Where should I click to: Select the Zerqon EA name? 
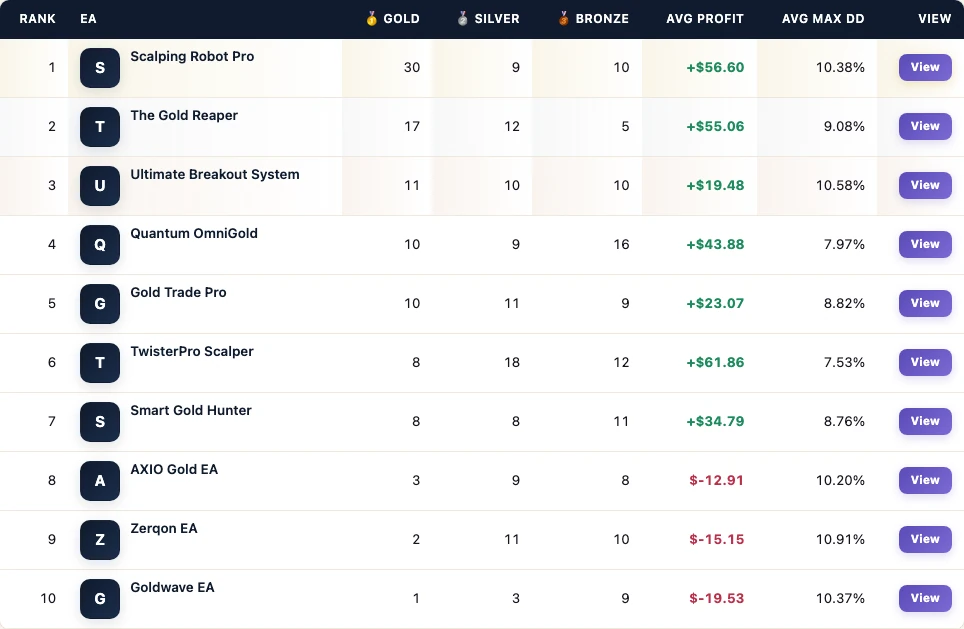[x=164, y=529]
